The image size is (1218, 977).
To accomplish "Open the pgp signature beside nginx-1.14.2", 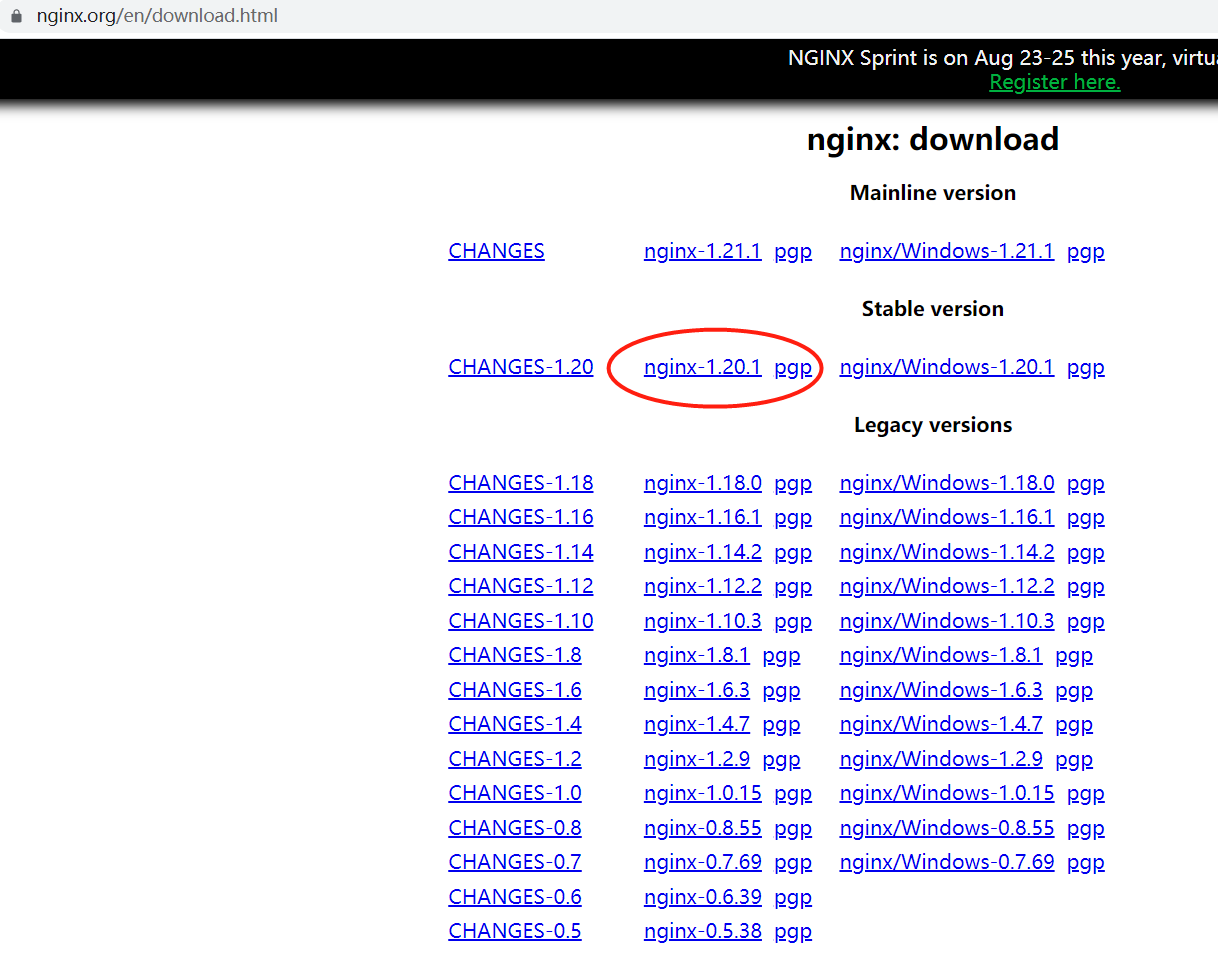I will point(793,553).
